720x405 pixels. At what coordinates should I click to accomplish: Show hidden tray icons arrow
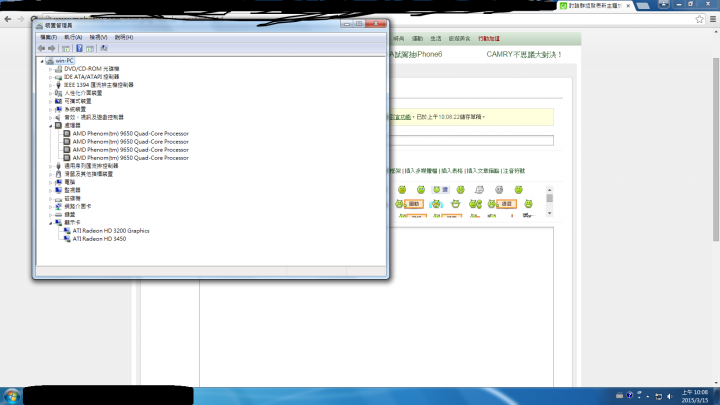[x=648, y=396]
